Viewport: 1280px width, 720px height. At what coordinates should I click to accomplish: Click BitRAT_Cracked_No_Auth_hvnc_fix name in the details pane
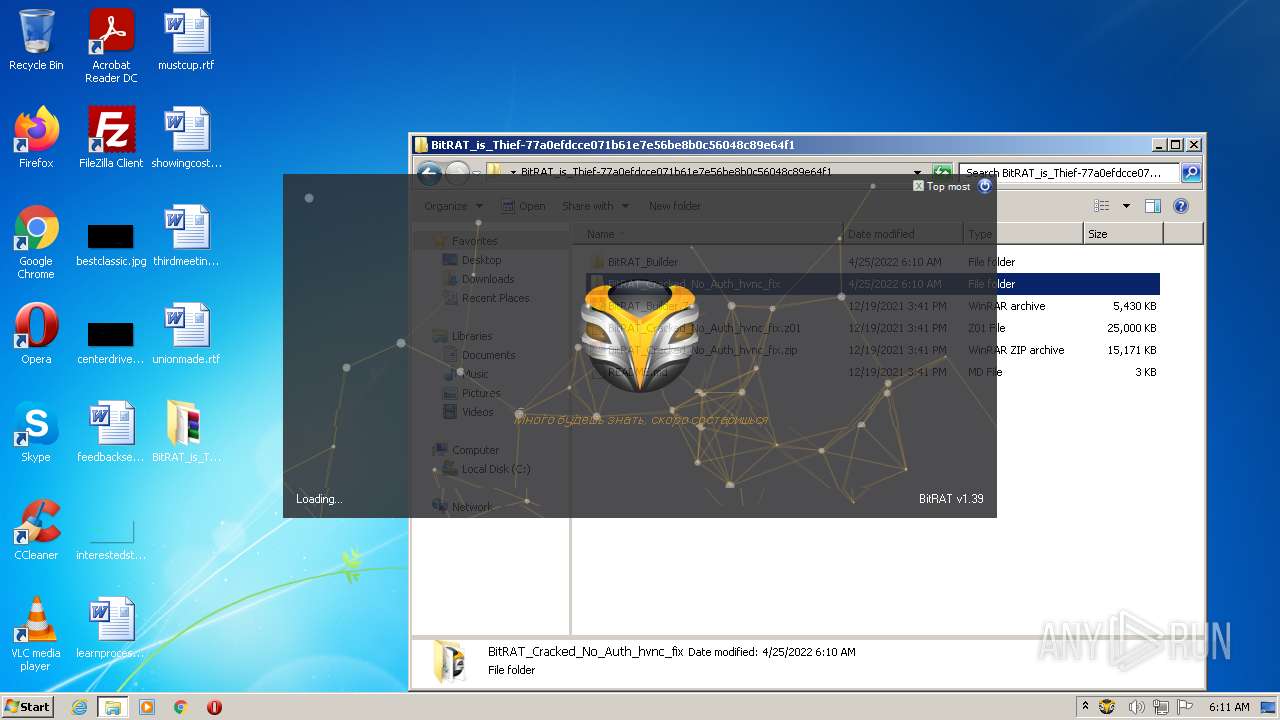585,651
